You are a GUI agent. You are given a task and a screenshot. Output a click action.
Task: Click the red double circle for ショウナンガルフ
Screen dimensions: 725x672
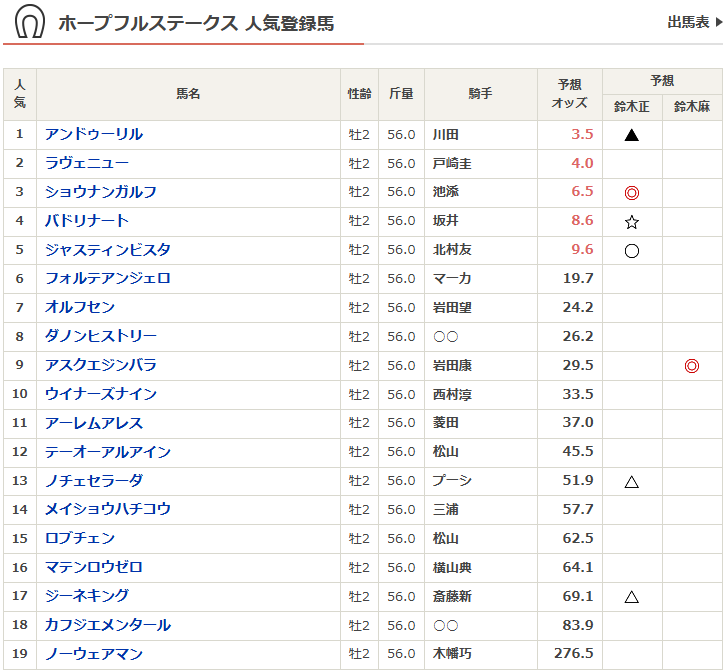pyautogui.click(x=631, y=193)
